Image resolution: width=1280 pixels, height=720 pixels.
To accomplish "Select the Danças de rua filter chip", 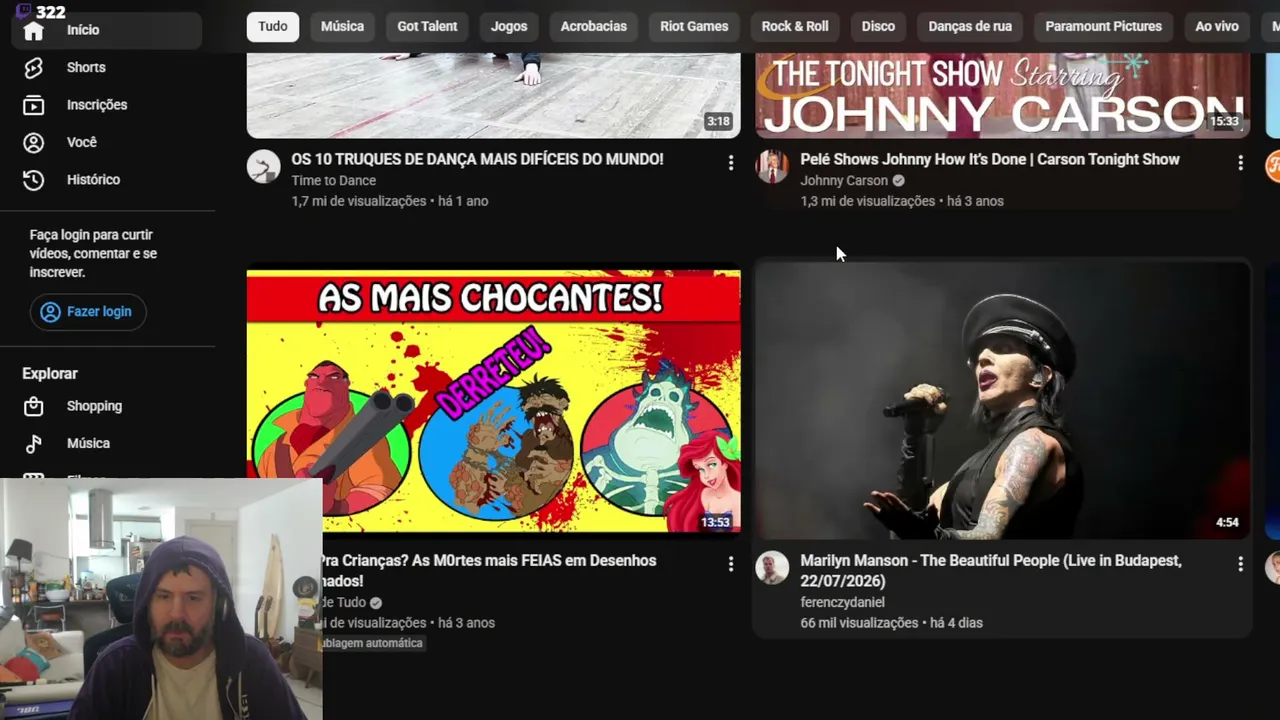I will tap(970, 26).
